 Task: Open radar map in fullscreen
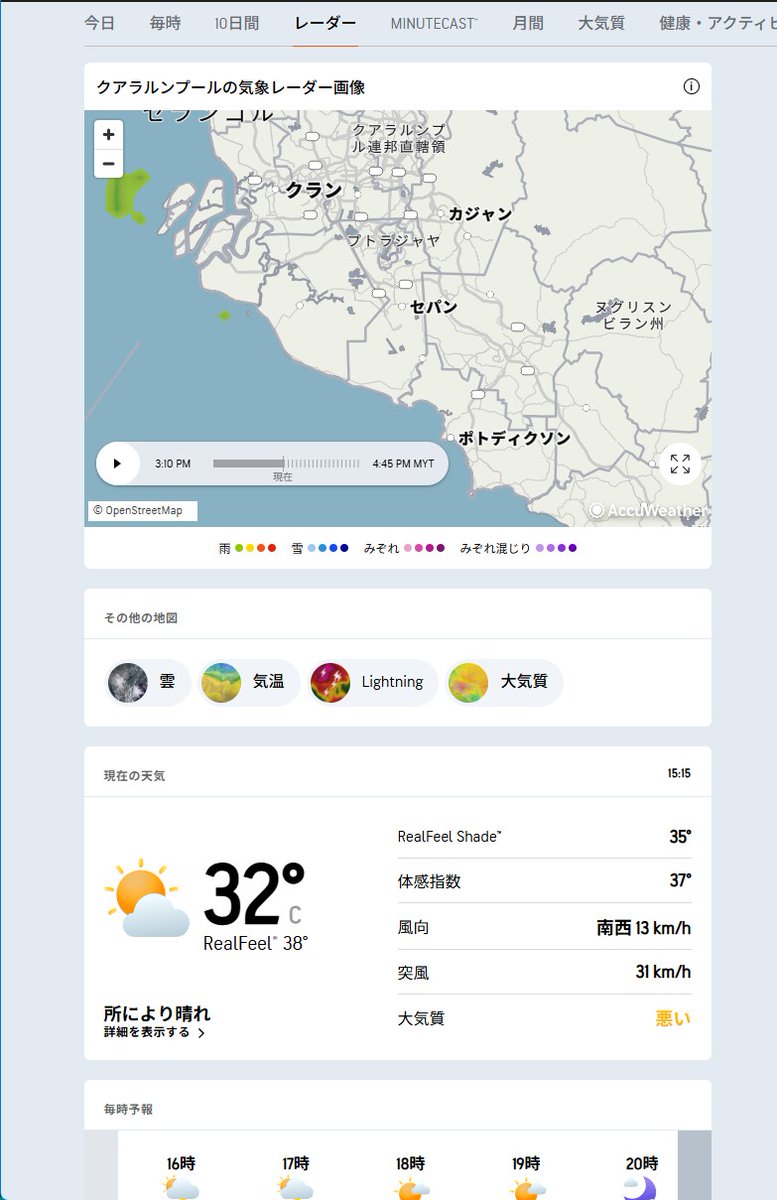[x=680, y=464]
